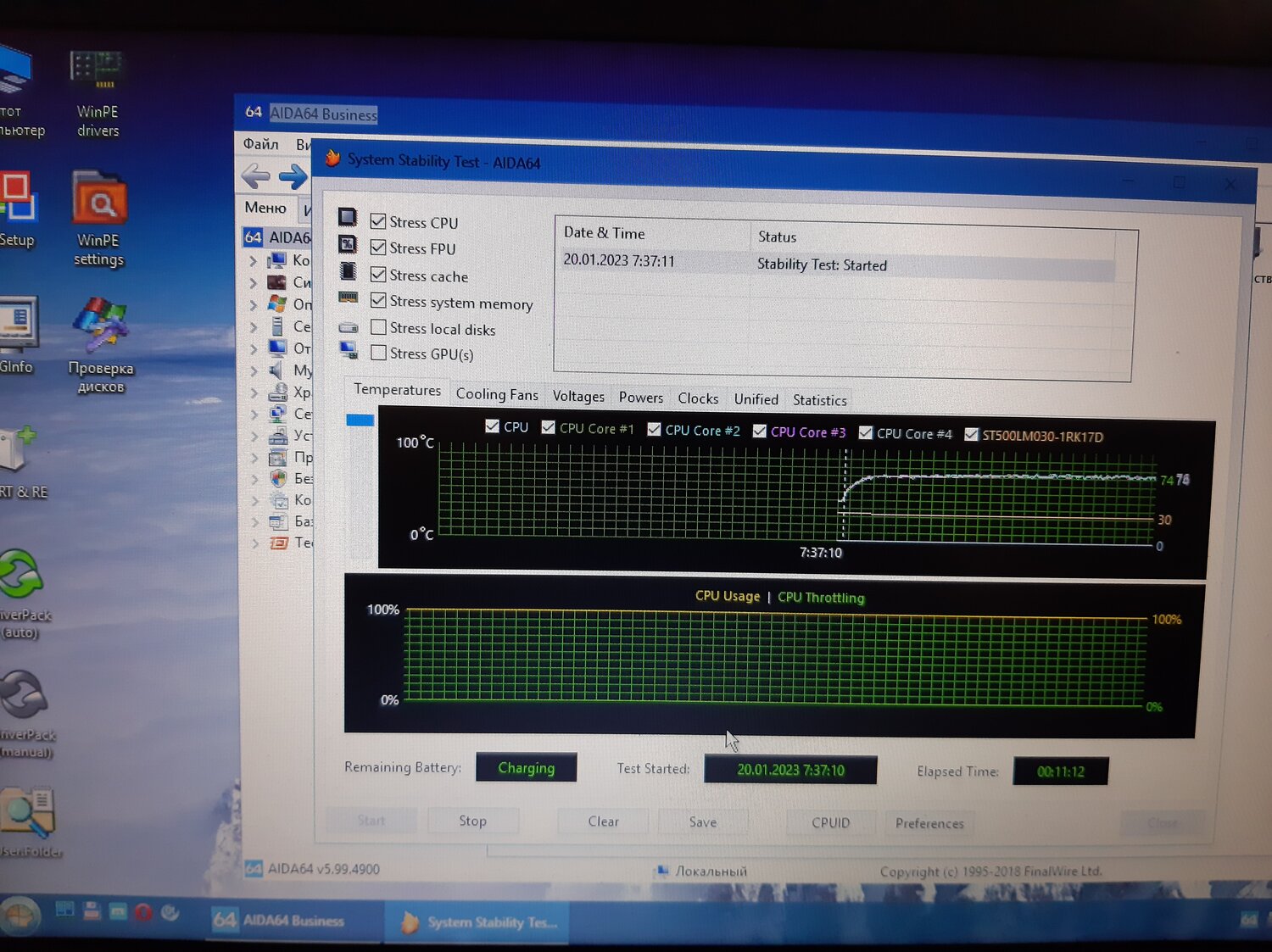Open the WinPE settings desktop icon
This screenshot has height=952, width=1272.
tap(98, 219)
